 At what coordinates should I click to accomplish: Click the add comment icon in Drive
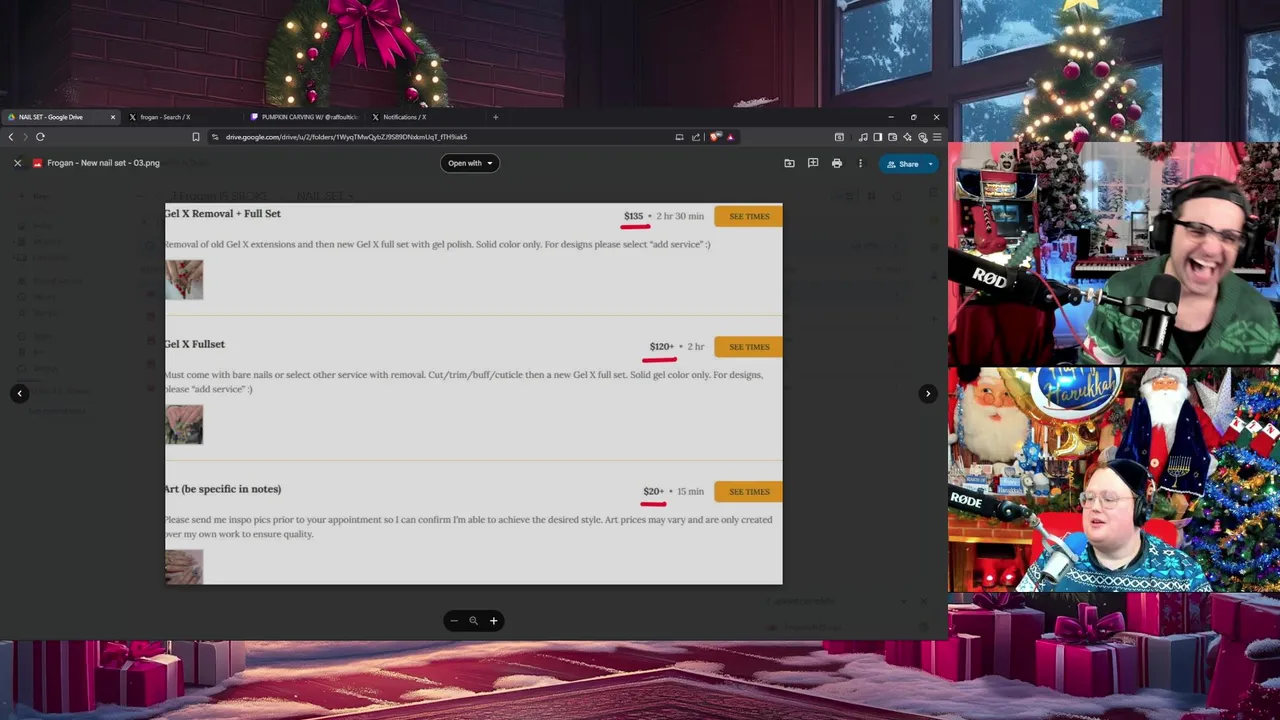(x=813, y=163)
